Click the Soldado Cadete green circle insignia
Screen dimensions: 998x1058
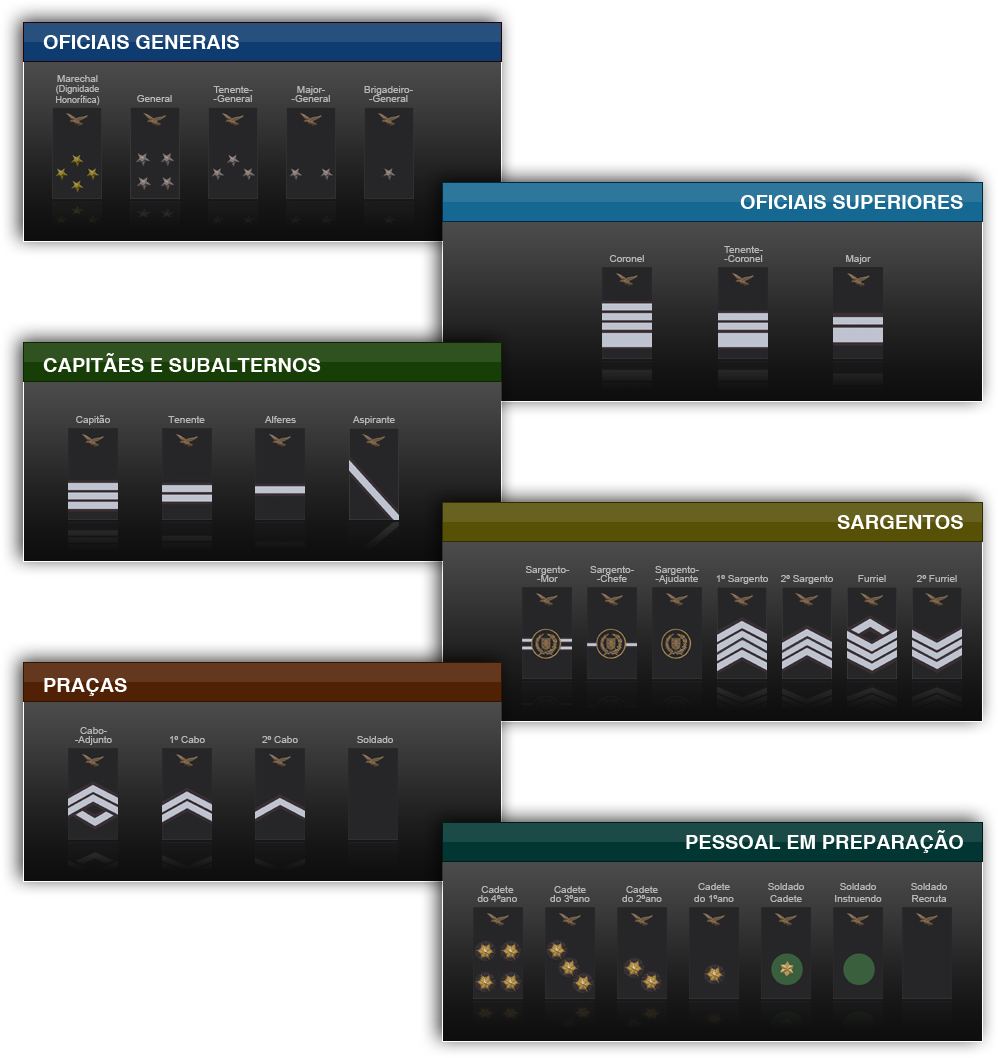(x=786, y=953)
